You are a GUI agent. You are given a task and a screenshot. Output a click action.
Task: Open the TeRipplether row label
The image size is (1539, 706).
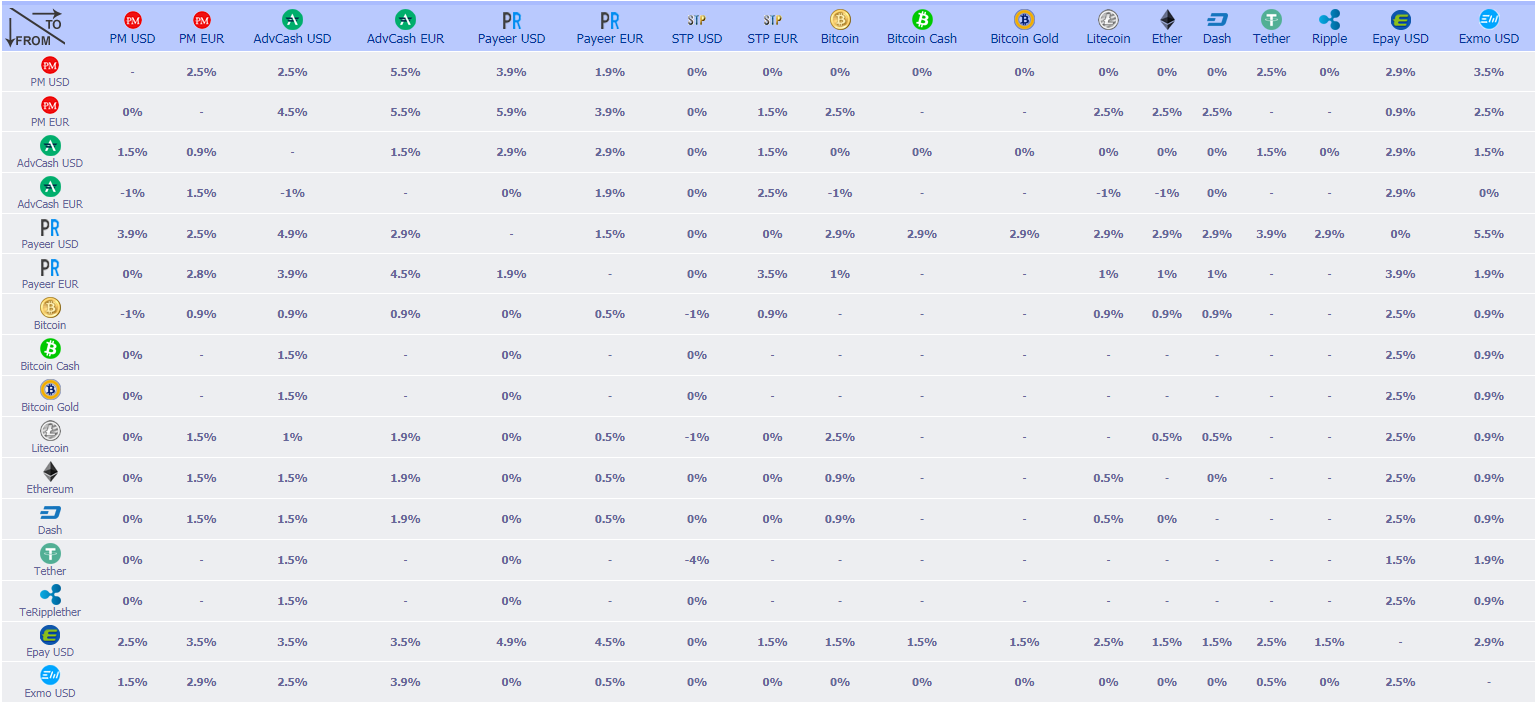50,612
